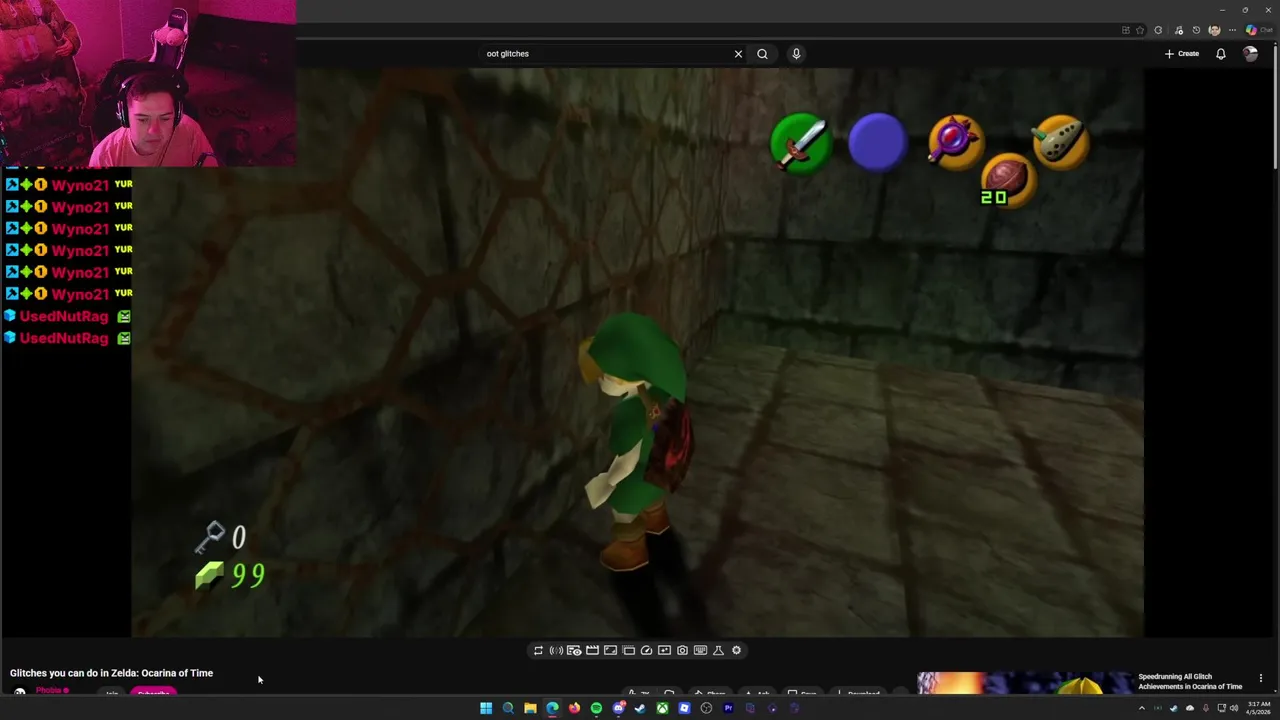The height and width of the screenshot is (720, 1280).
Task: Click the YouTube search magnifier button
Action: (762, 54)
